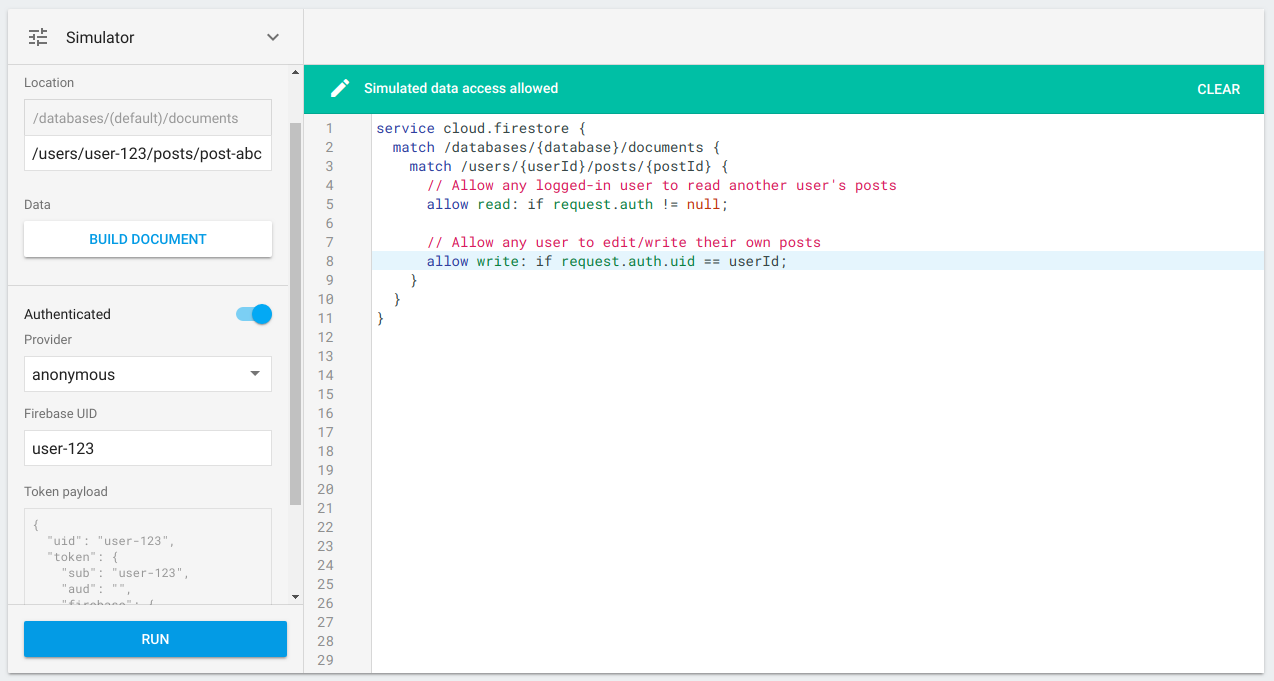Click the Location label
The image size is (1274, 681).
[x=49, y=83]
